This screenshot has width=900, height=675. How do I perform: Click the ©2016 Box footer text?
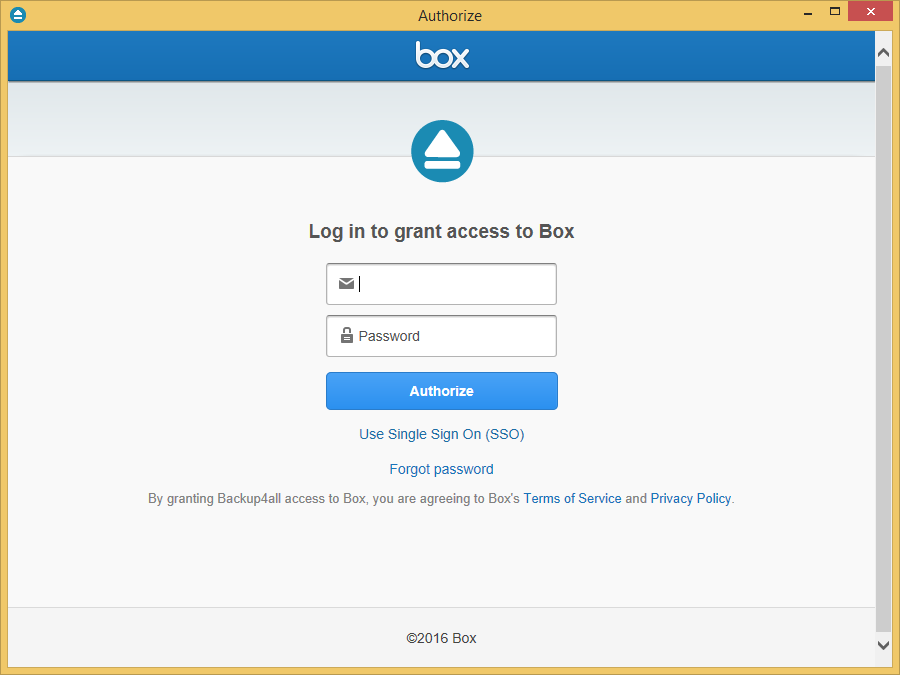tap(441, 638)
